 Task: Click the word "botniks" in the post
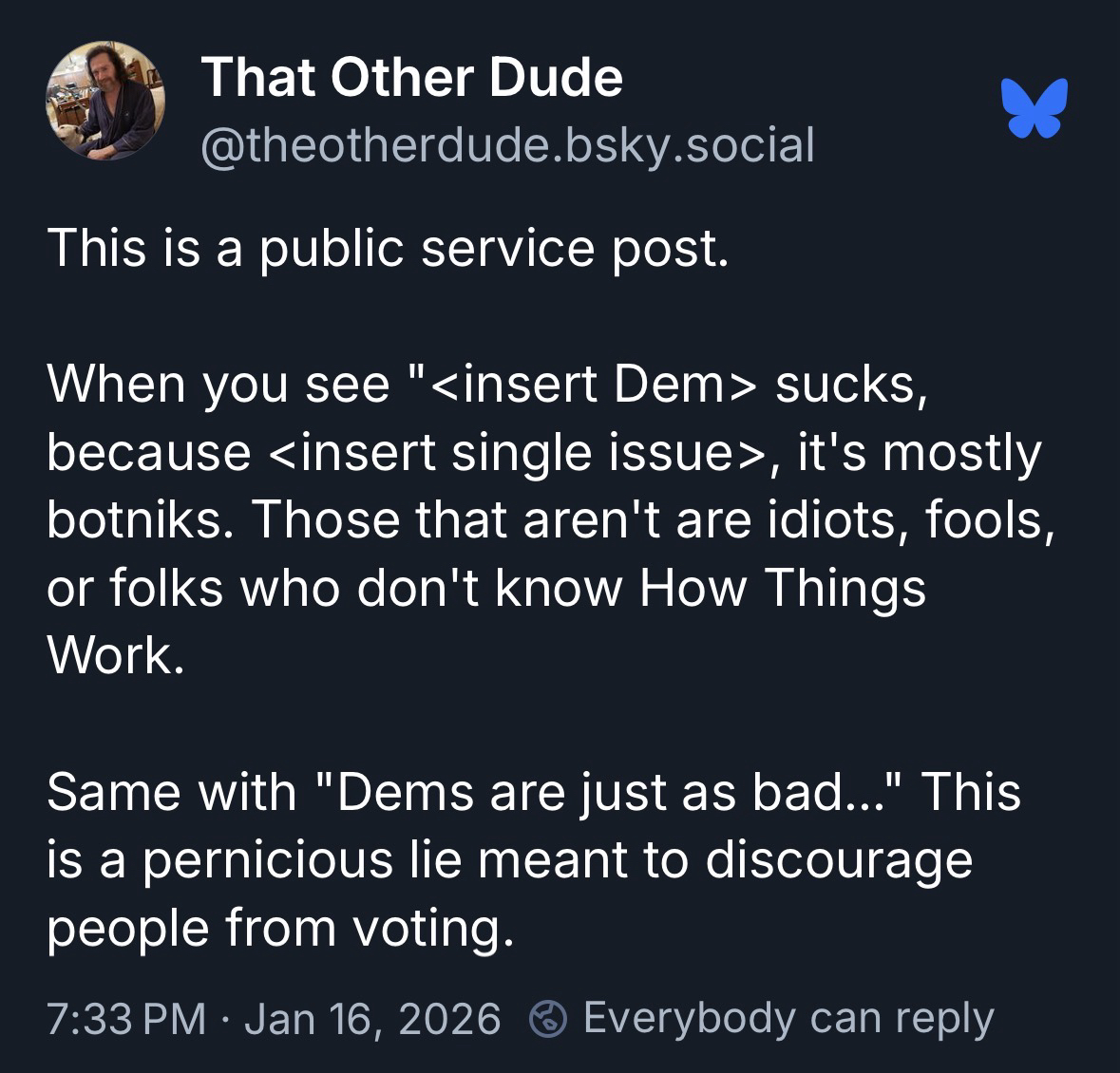tap(139, 519)
